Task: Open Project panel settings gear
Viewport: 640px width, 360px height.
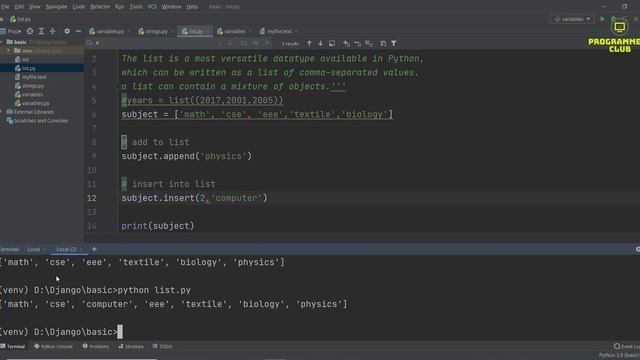Action: (x=67, y=31)
